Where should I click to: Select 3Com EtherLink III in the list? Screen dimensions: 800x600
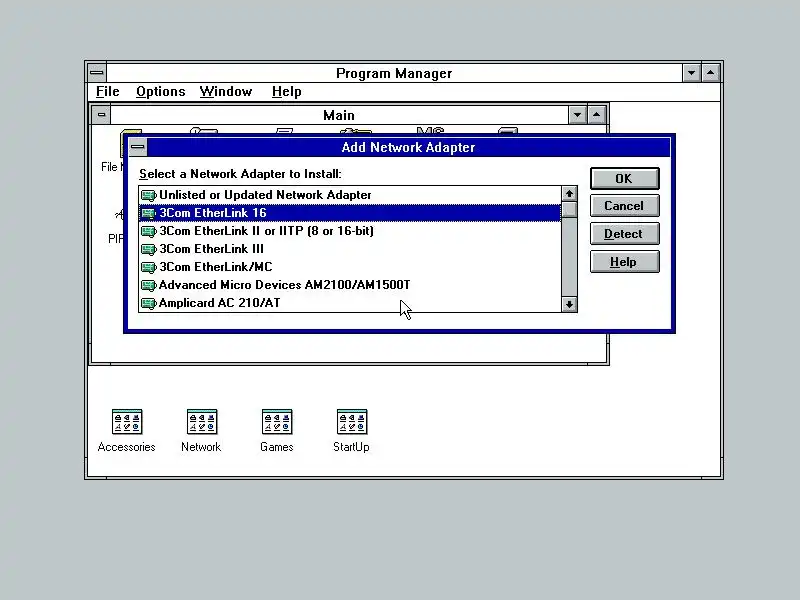point(349,249)
